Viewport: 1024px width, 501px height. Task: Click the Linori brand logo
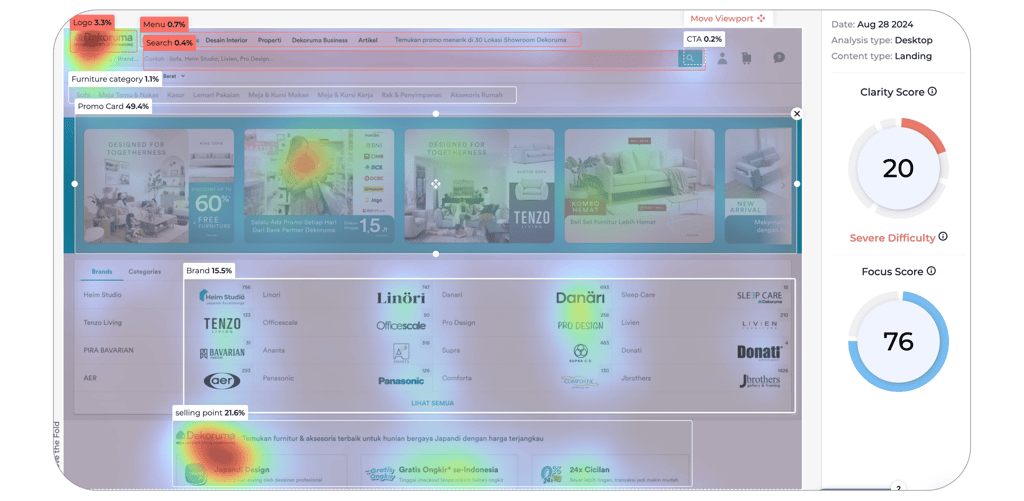[401, 298]
